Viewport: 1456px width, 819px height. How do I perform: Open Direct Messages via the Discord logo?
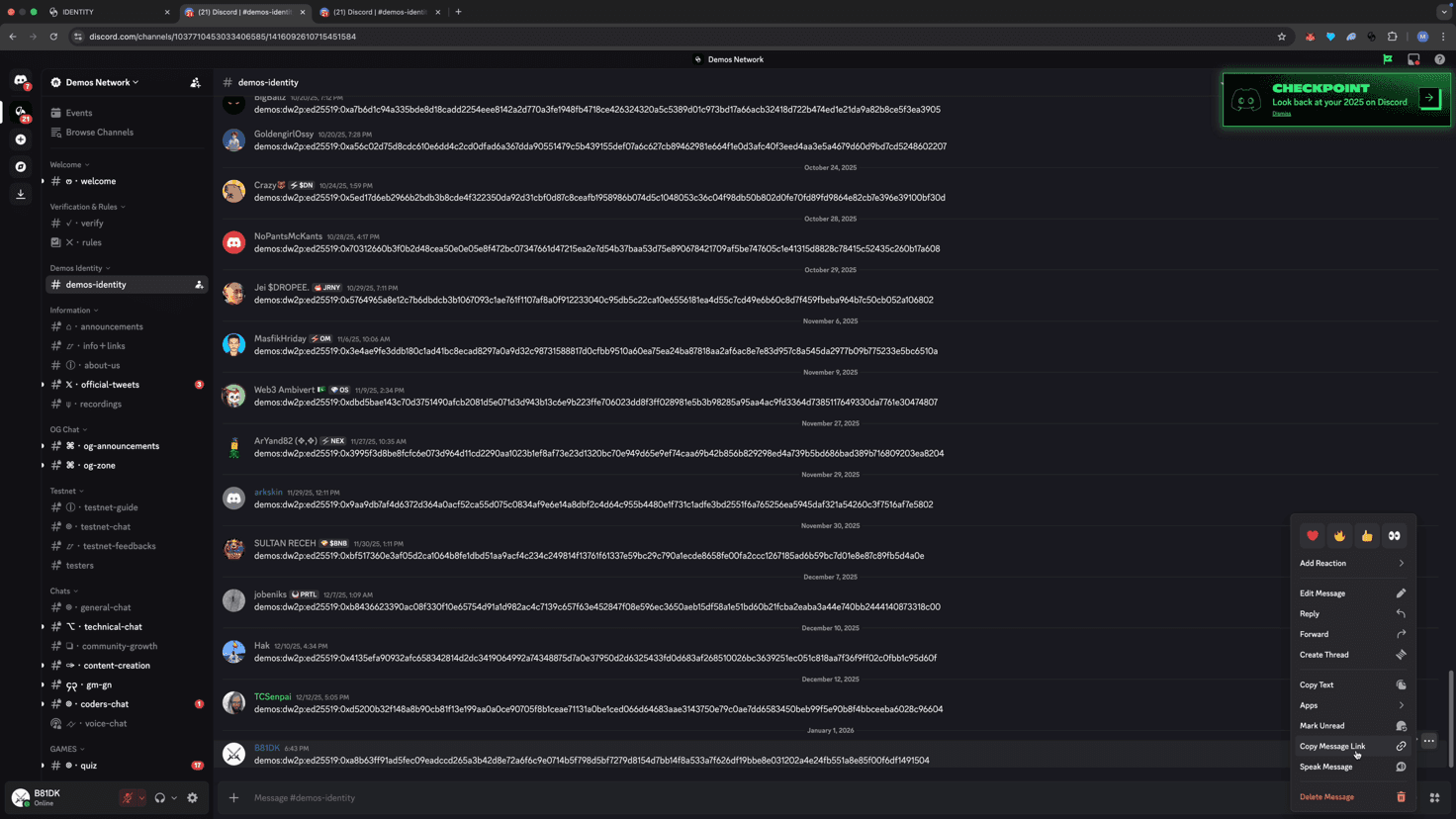pyautogui.click(x=21, y=82)
